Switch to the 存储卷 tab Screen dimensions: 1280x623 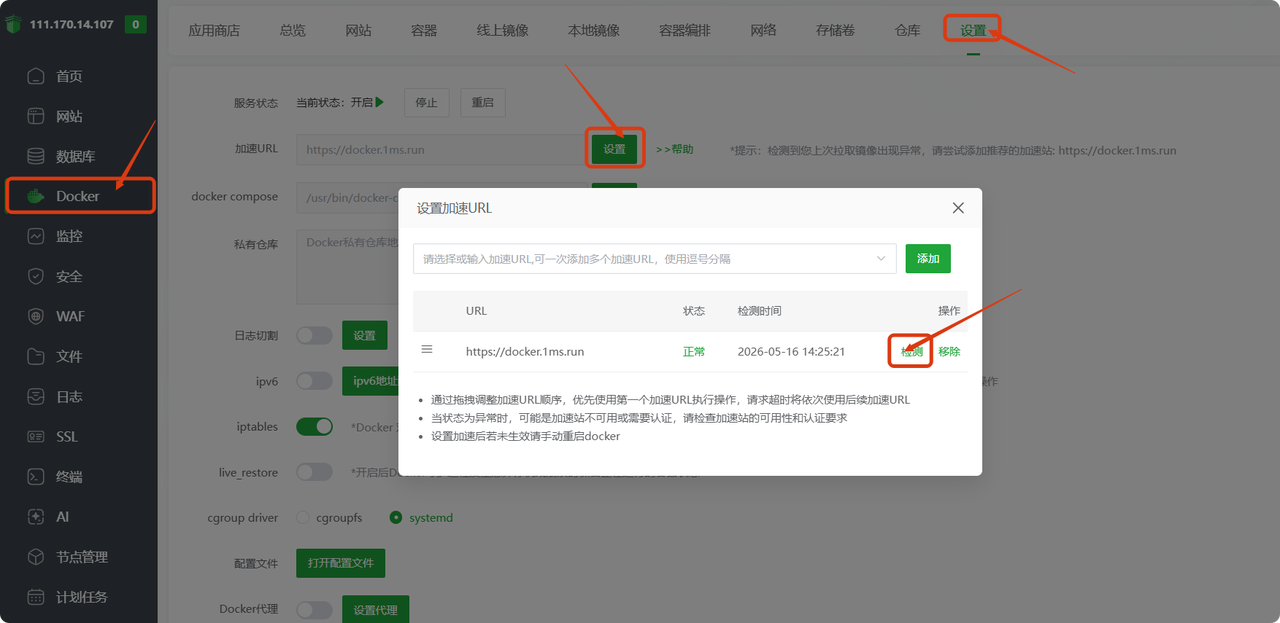click(835, 30)
